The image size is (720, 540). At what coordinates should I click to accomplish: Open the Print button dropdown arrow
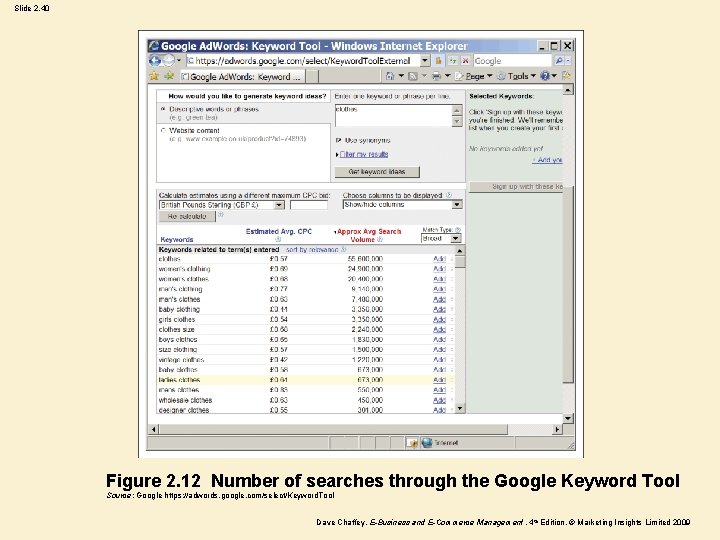click(447, 76)
